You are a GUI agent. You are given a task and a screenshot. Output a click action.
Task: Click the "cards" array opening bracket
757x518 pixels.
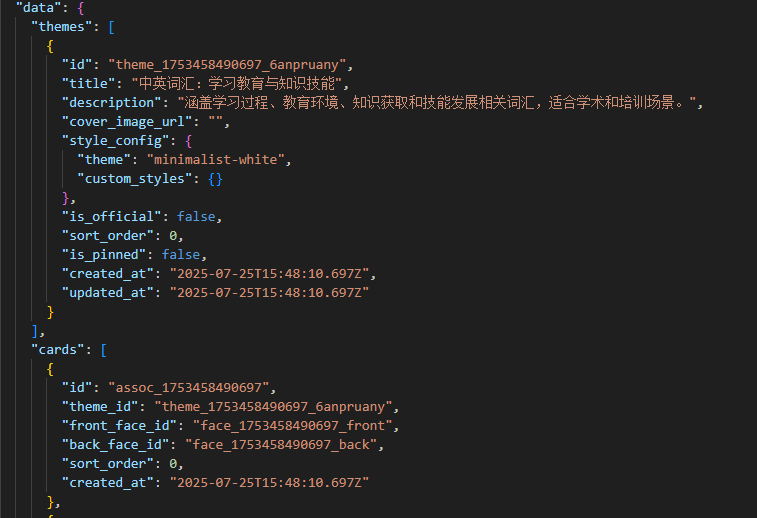pyautogui.click(x=104, y=350)
